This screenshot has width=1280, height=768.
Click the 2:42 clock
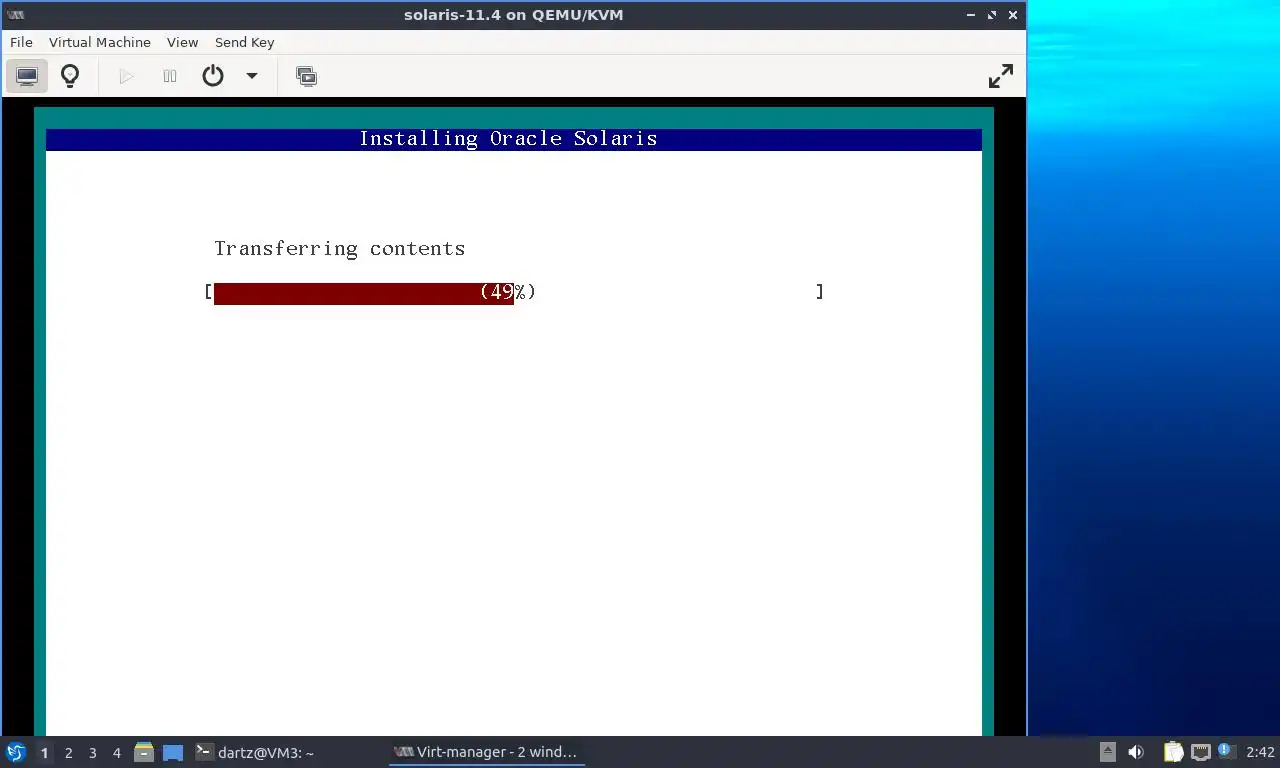pos(1261,752)
